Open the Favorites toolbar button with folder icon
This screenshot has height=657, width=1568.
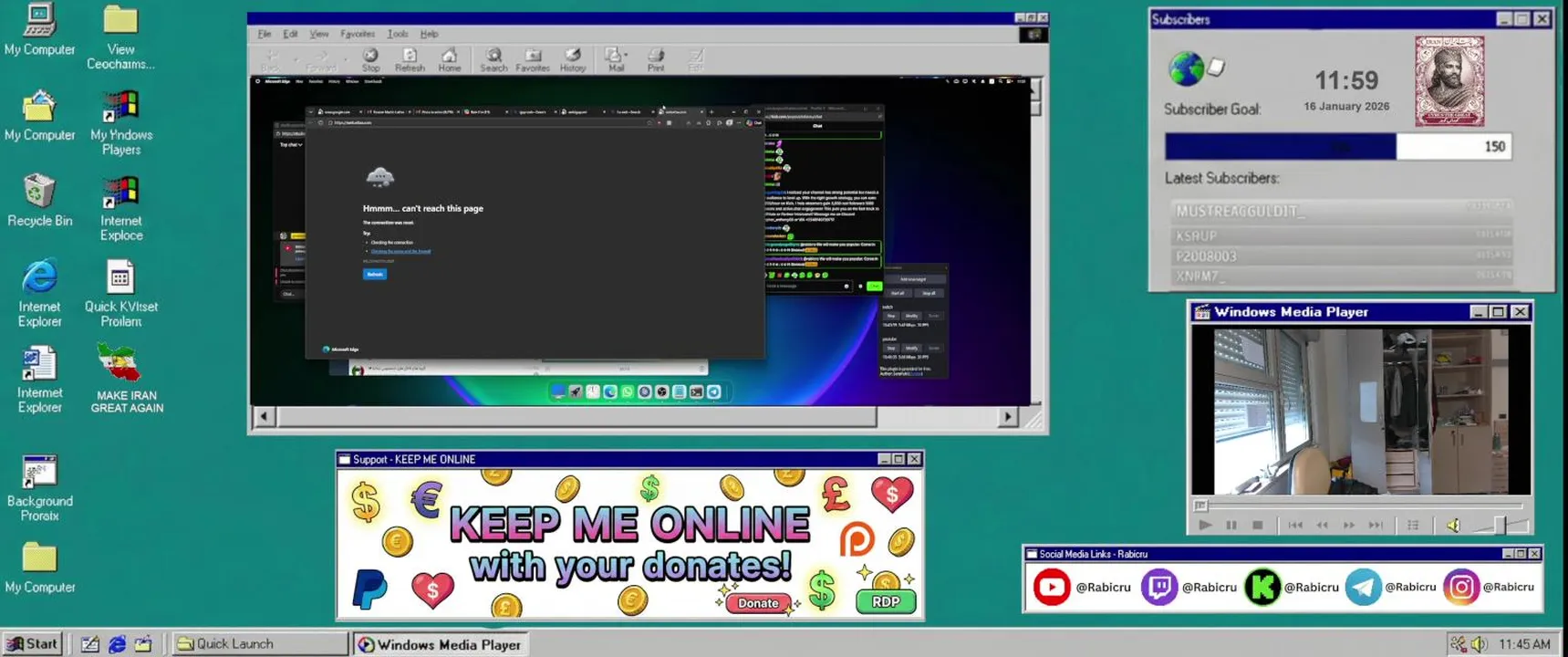[x=533, y=60]
